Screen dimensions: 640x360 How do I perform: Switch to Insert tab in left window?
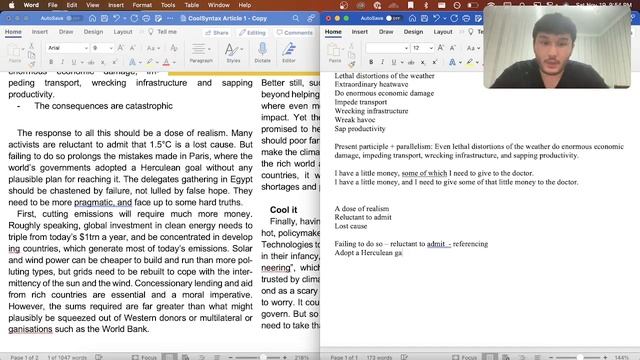pyautogui.click(x=40, y=32)
